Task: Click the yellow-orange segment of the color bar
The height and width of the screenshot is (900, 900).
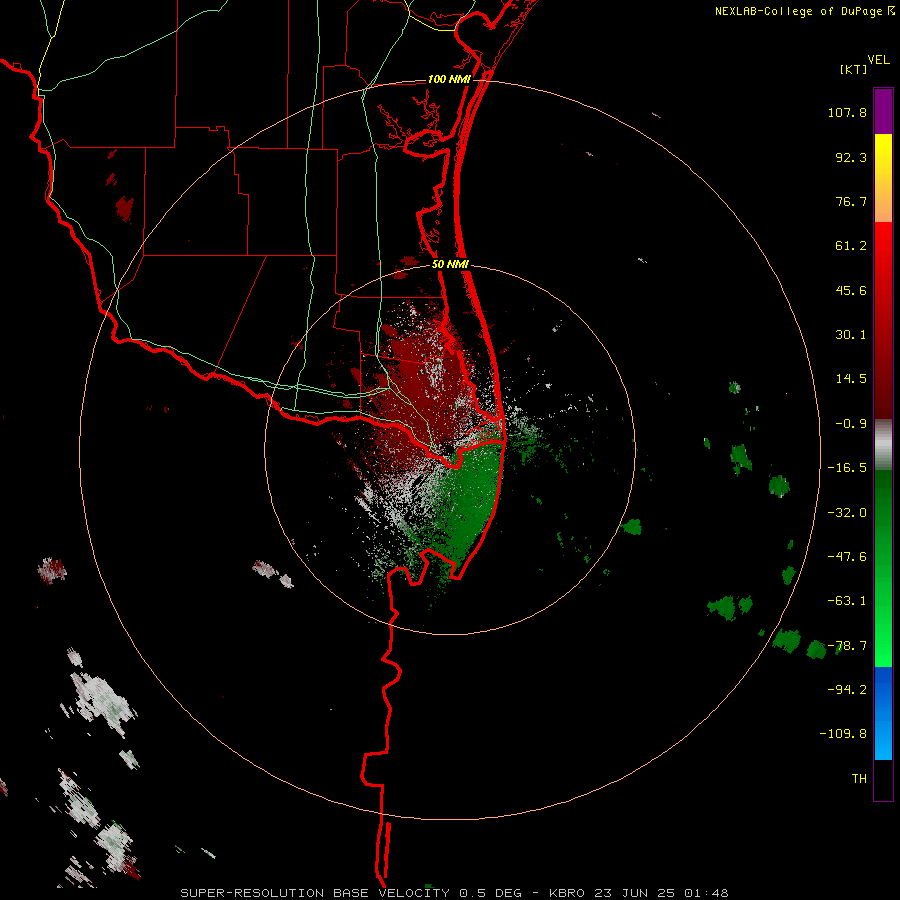Action: (883, 178)
